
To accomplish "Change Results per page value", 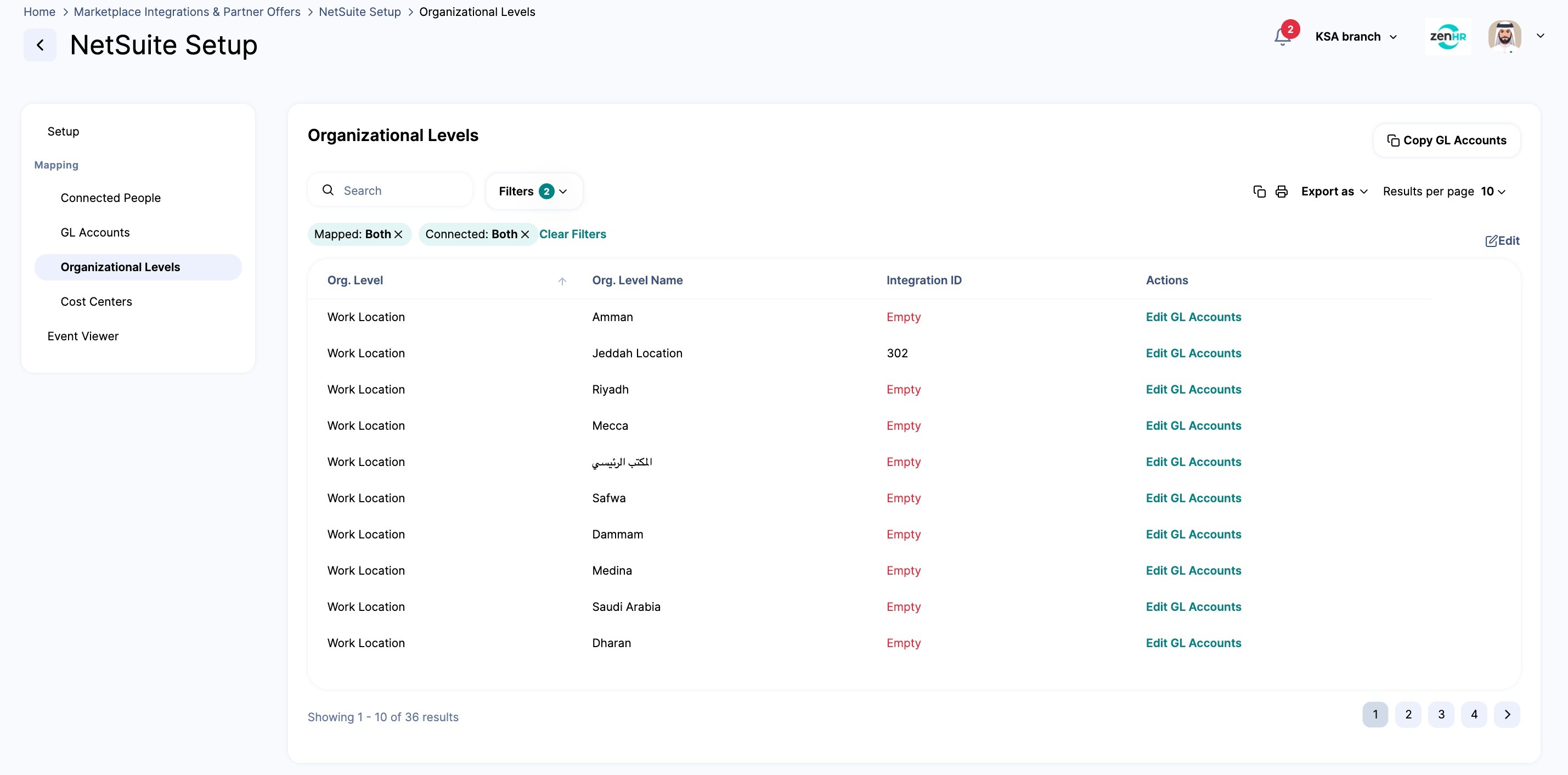I will [x=1494, y=191].
